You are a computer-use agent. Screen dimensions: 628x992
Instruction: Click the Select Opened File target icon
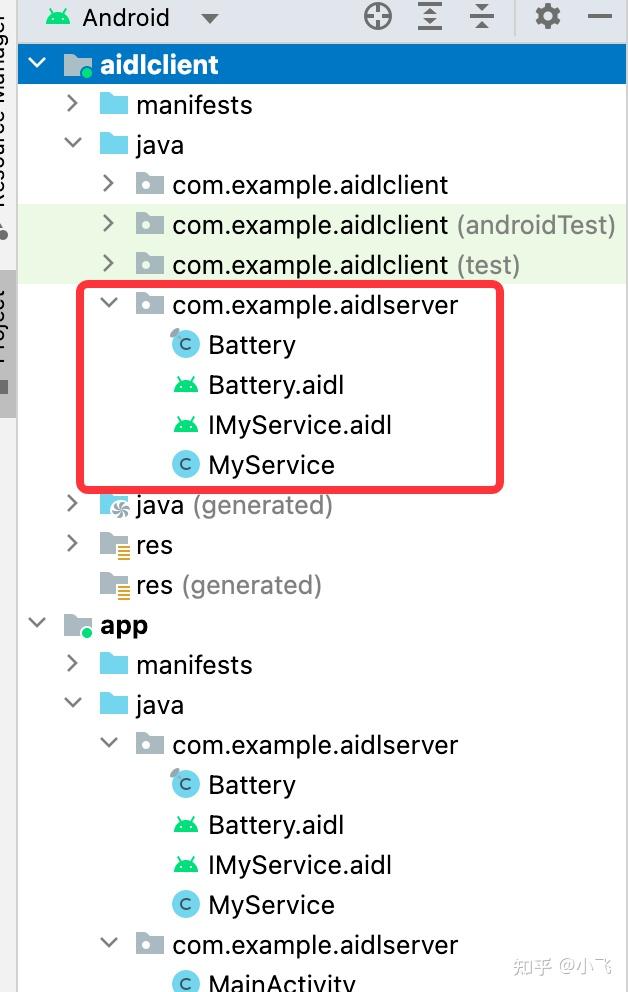378,17
